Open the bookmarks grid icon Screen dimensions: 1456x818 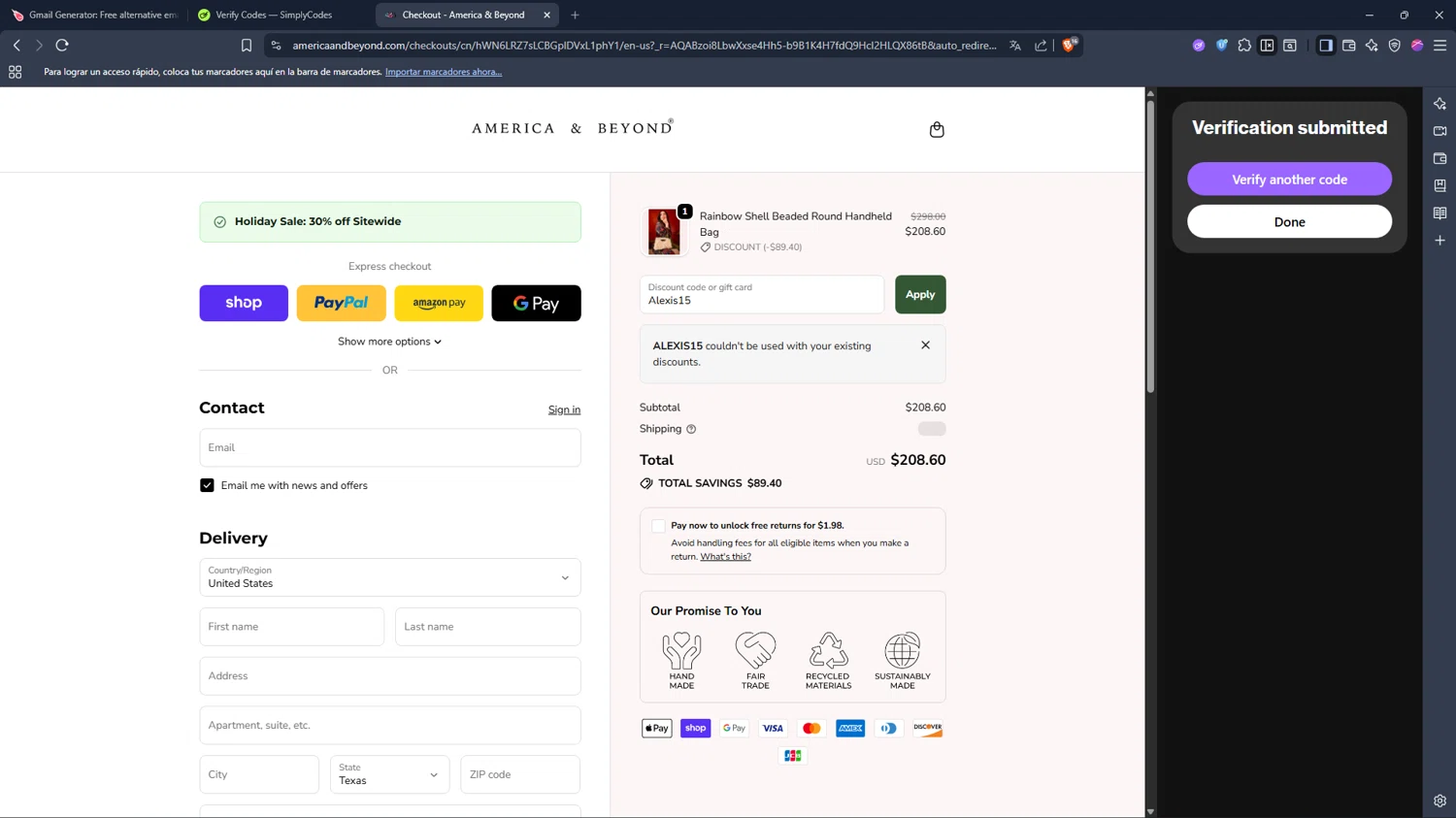pyautogui.click(x=15, y=72)
